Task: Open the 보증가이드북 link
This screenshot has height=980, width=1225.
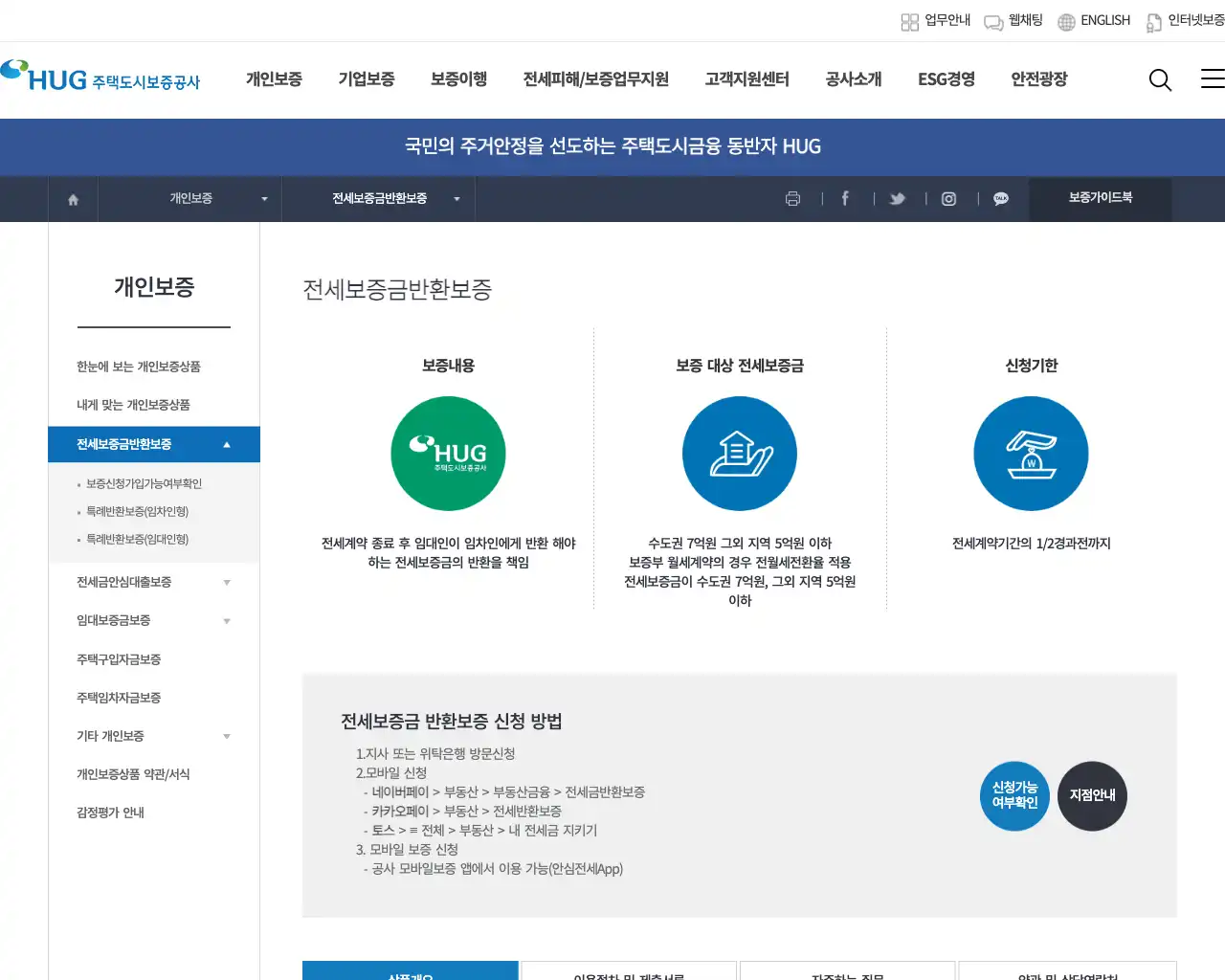Action: click(x=1100, y=199)
